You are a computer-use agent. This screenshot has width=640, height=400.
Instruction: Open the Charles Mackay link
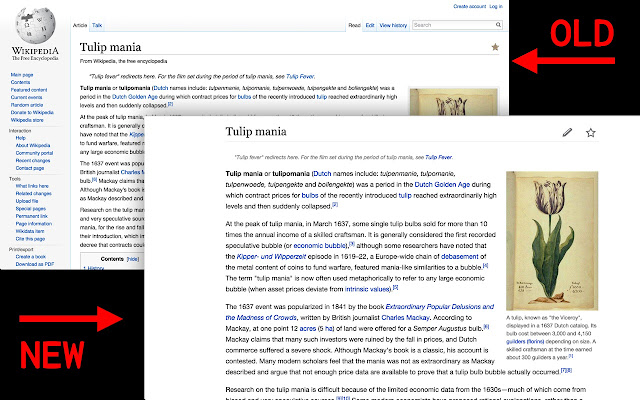click(x=405, y=318)
